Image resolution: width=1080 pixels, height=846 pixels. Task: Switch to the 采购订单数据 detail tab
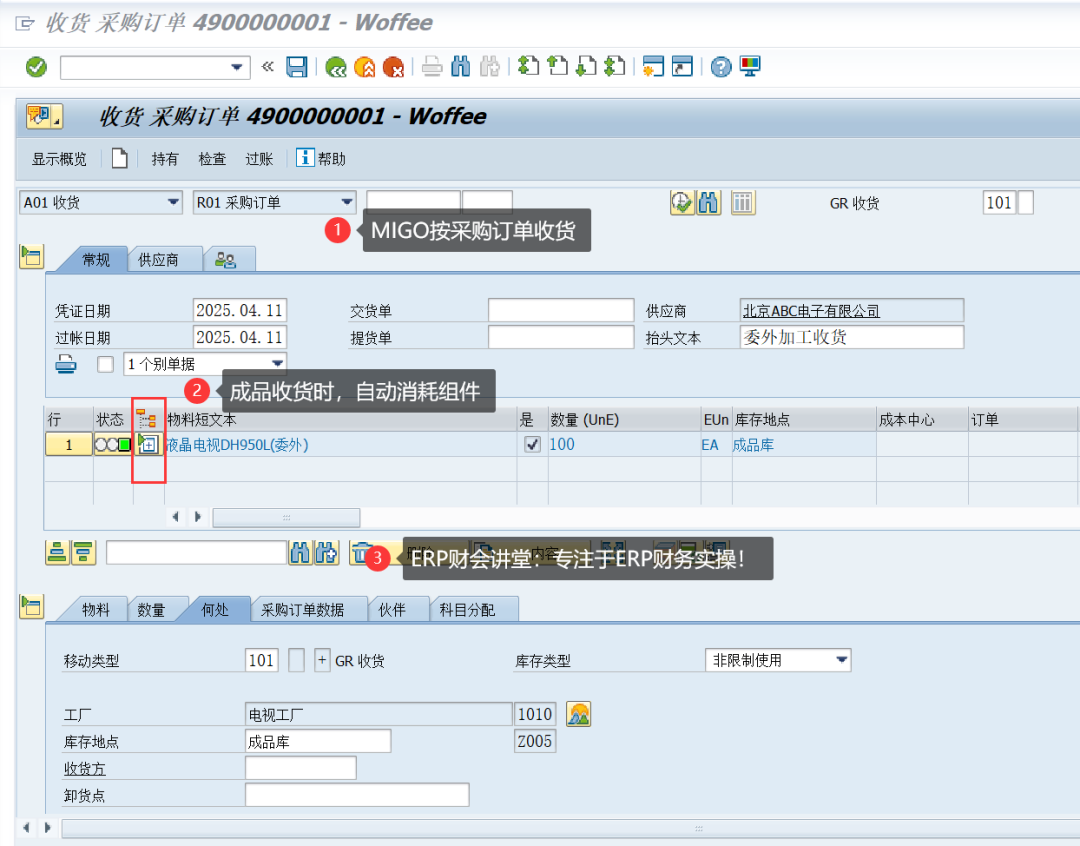point(302,610)
